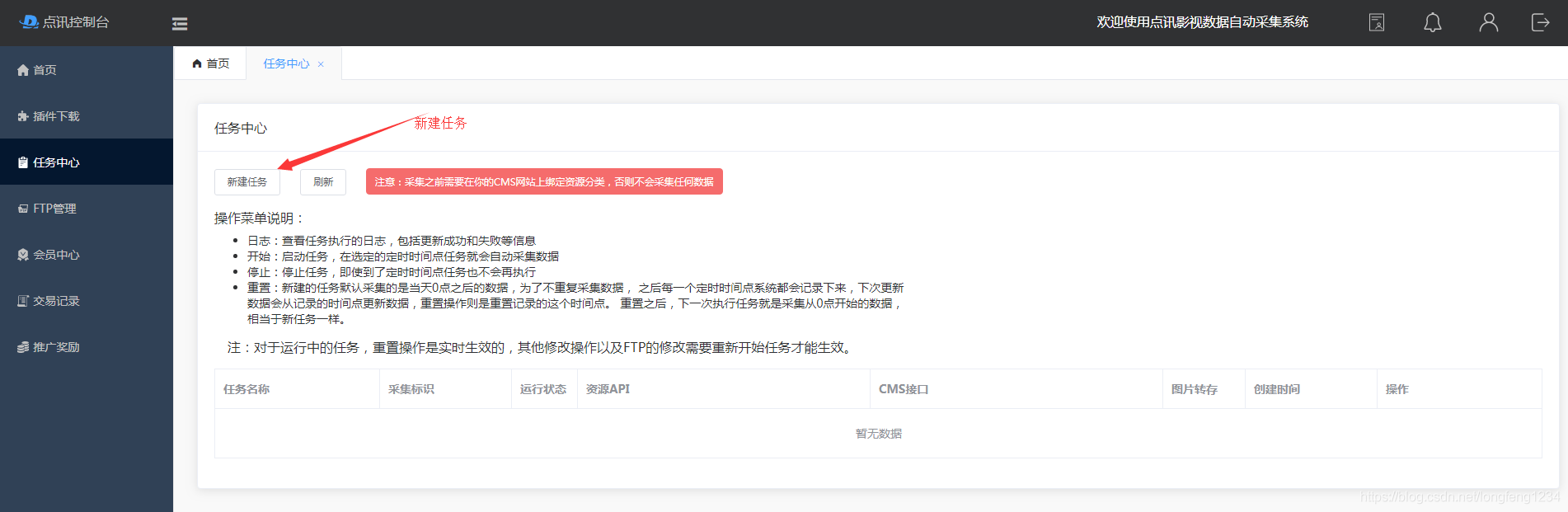Open the bookmark document icon in header

point(1377,22)
